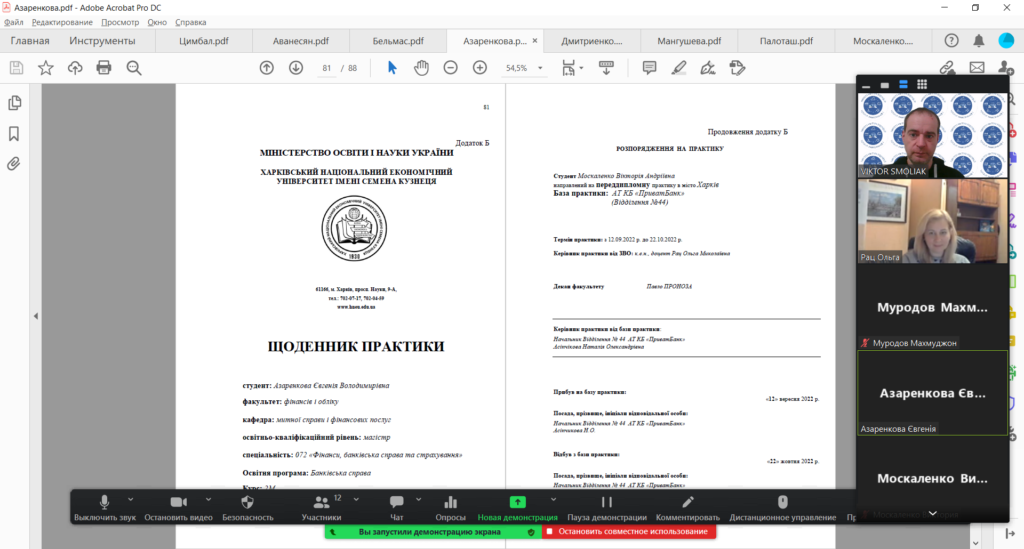Open Acrobat help question icon
Image resolution: width=1024 pixels, height=549 pixels.
point(952,40)
